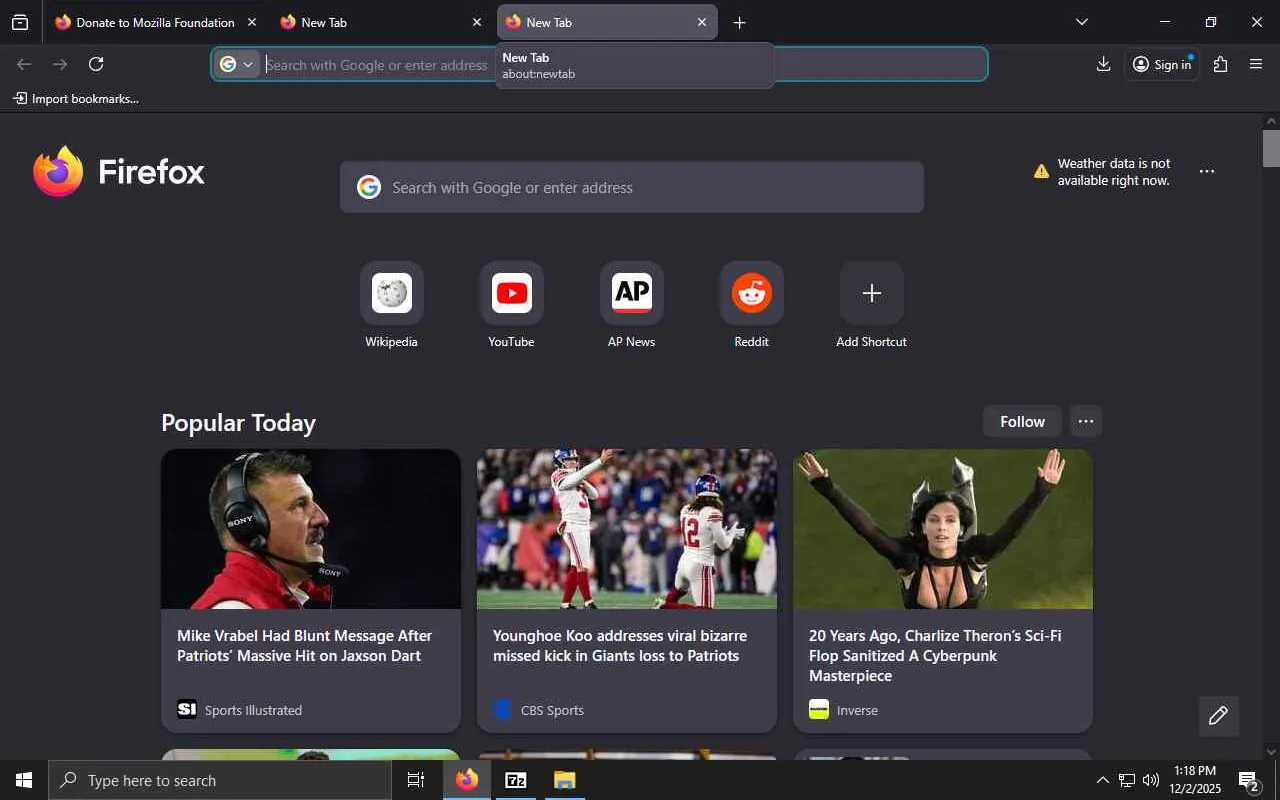
Task: Select the search engine dropdown in address bar
Action: click(x=237, y=64)
